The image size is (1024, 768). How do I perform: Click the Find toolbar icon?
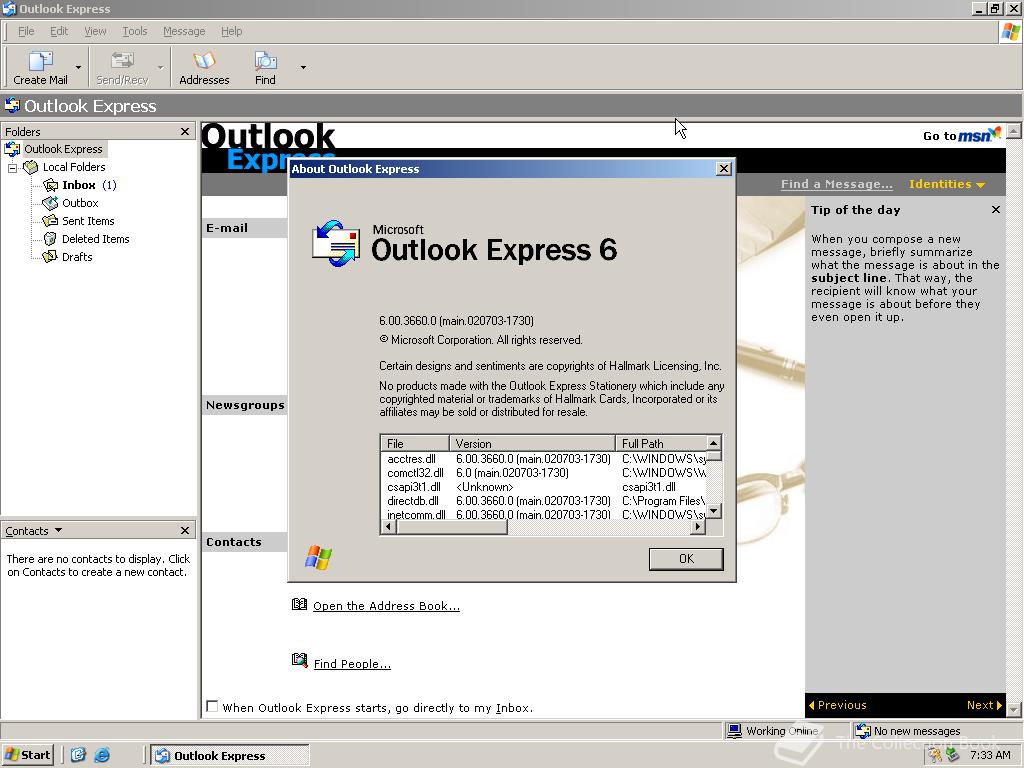[x=265, y=68]
